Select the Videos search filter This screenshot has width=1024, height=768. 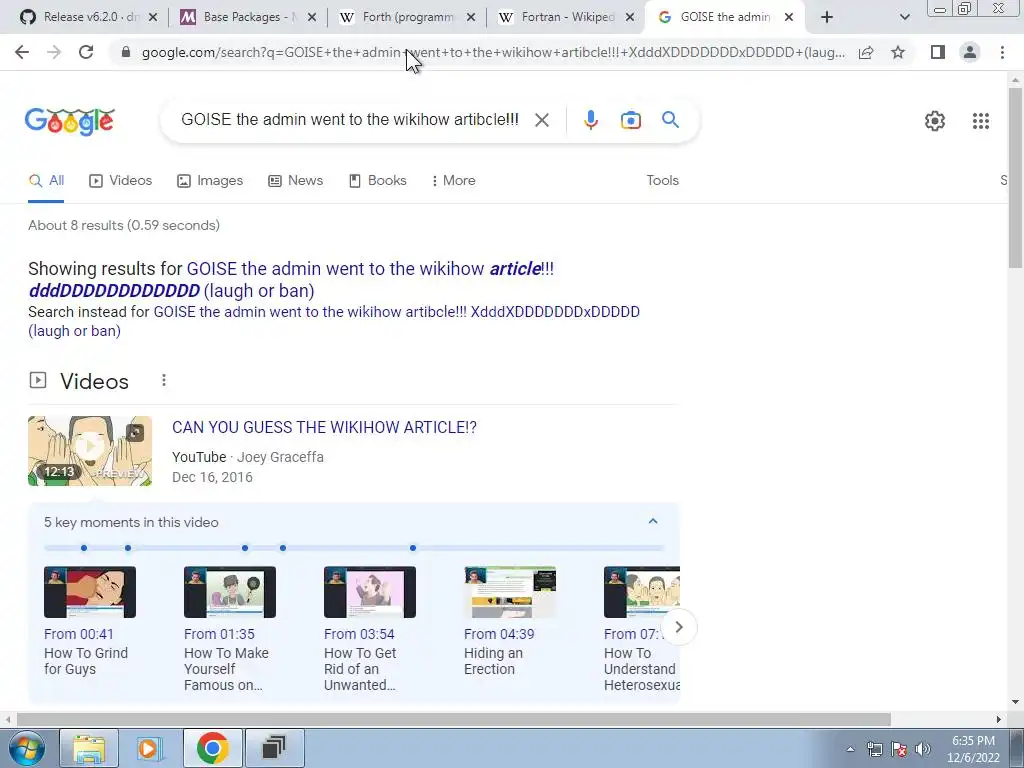pyautogui.click(x=121, y=180)
